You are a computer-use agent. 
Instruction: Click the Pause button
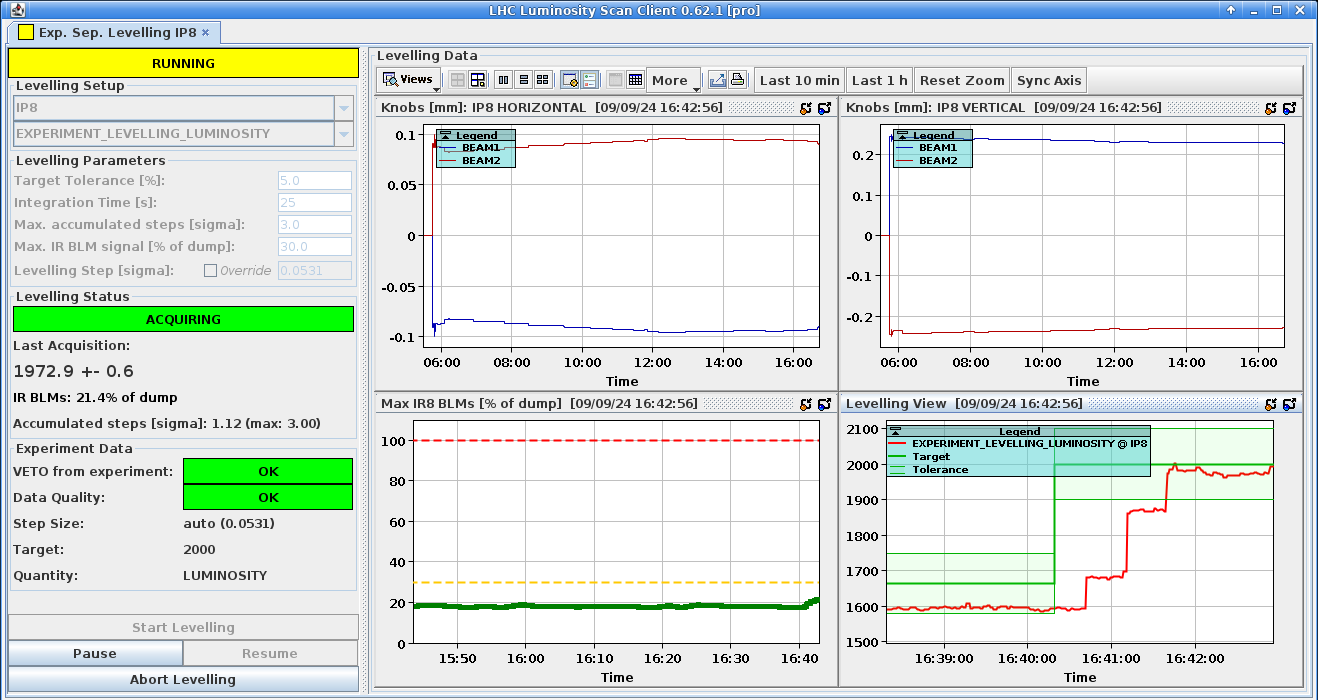coord(95,653)
